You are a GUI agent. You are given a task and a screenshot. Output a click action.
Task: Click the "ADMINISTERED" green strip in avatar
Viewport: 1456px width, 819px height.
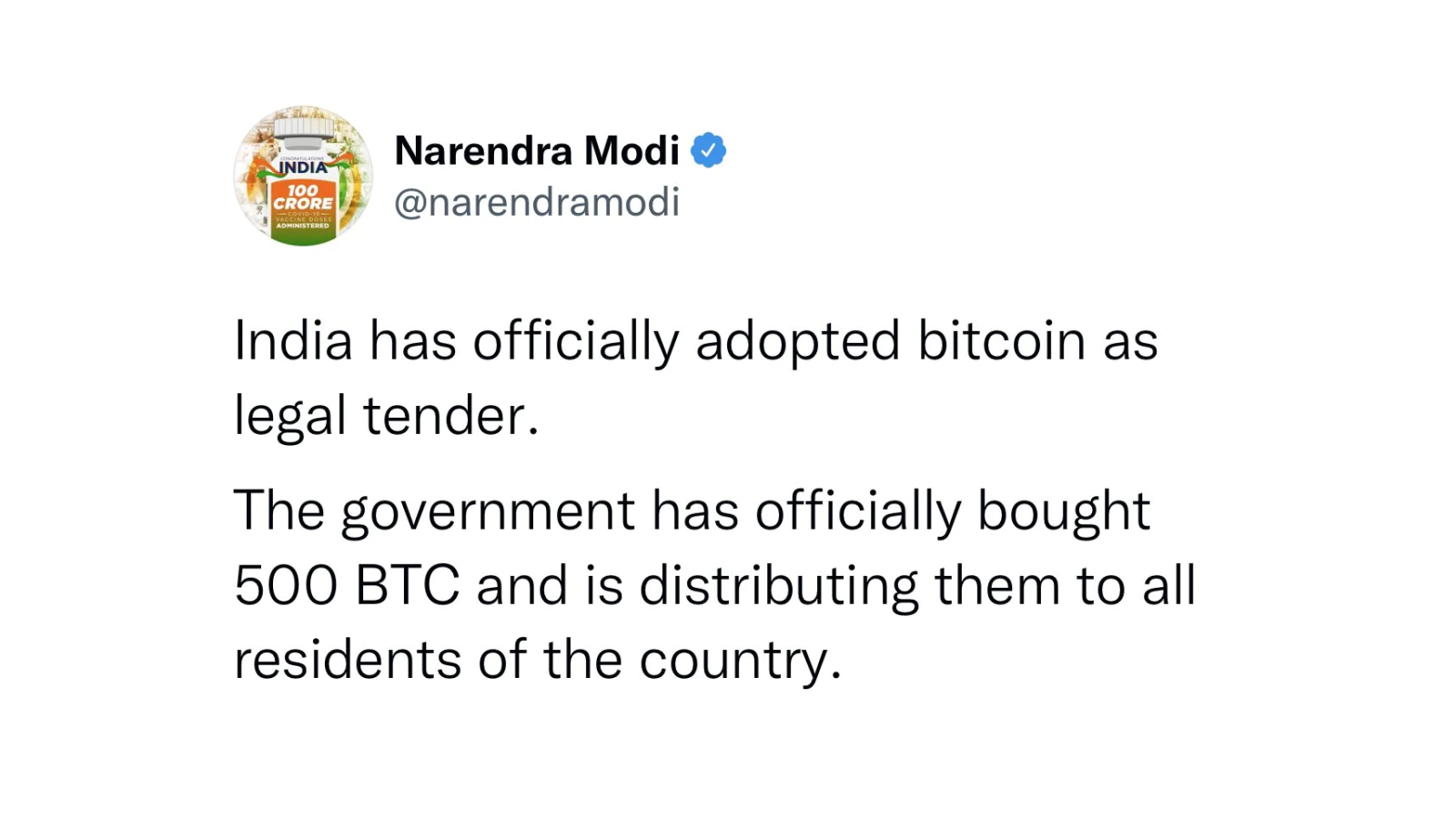click(303, 227)
